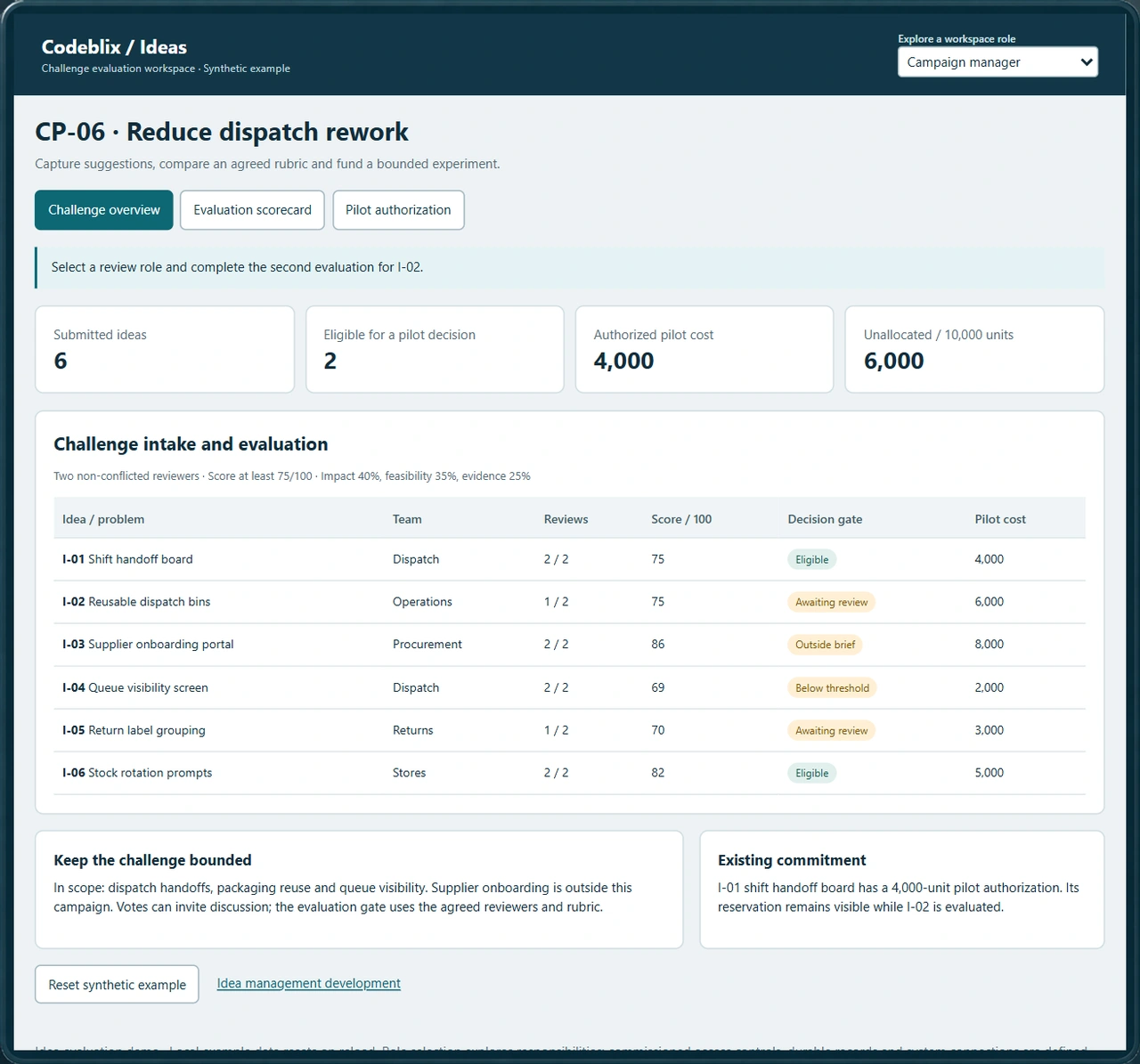
Task: Click the Operations team cell
Action: click(422, 602)
